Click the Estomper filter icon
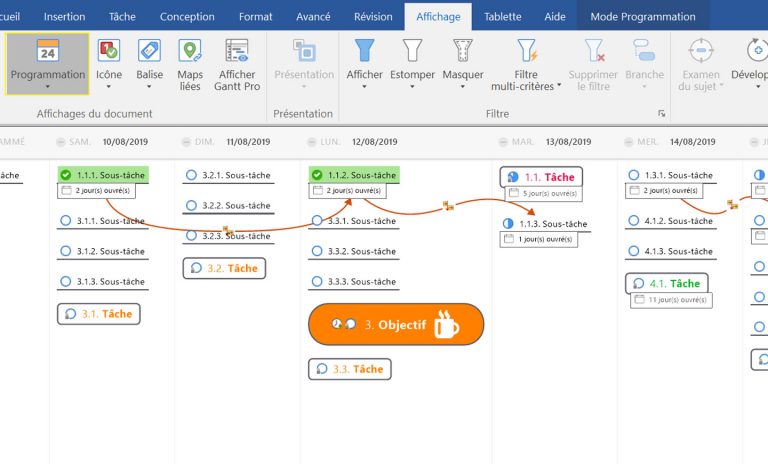This screenshot has height=464, width=768. (412, 52)
